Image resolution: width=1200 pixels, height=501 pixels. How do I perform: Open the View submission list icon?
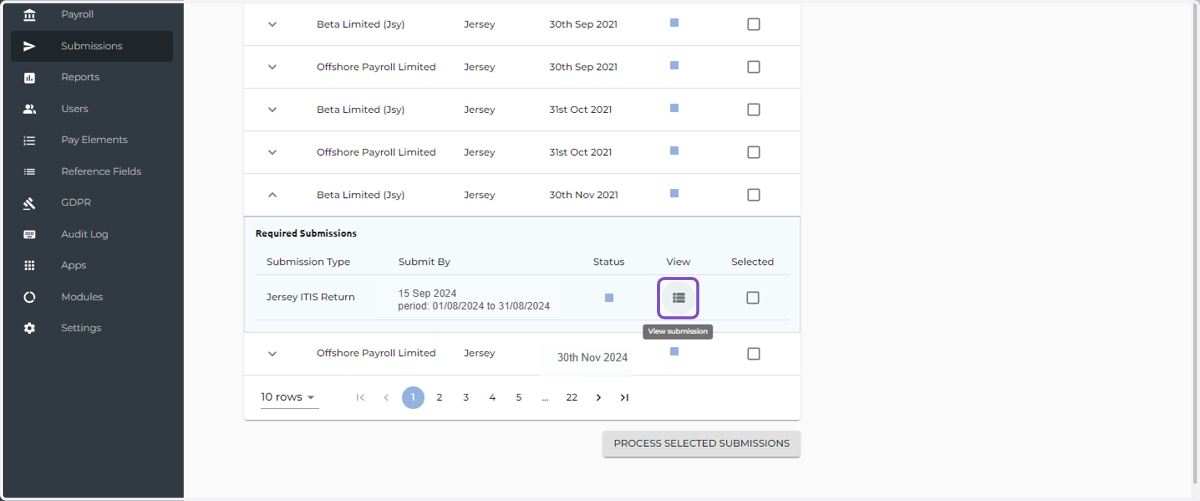(678, 298)
